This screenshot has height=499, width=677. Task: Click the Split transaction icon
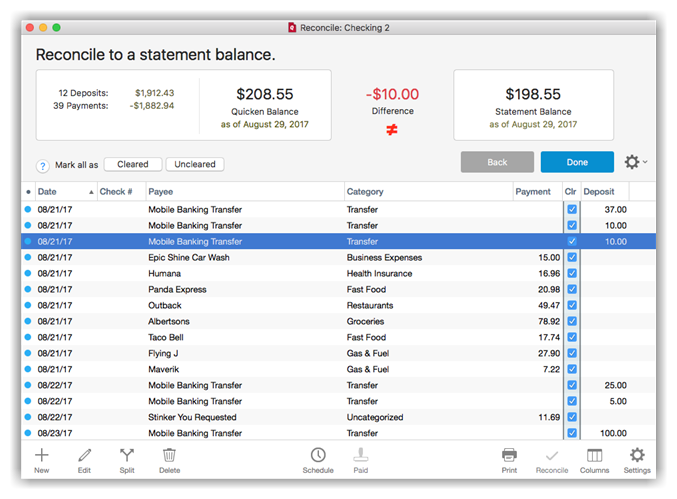(x=127, y=456)
